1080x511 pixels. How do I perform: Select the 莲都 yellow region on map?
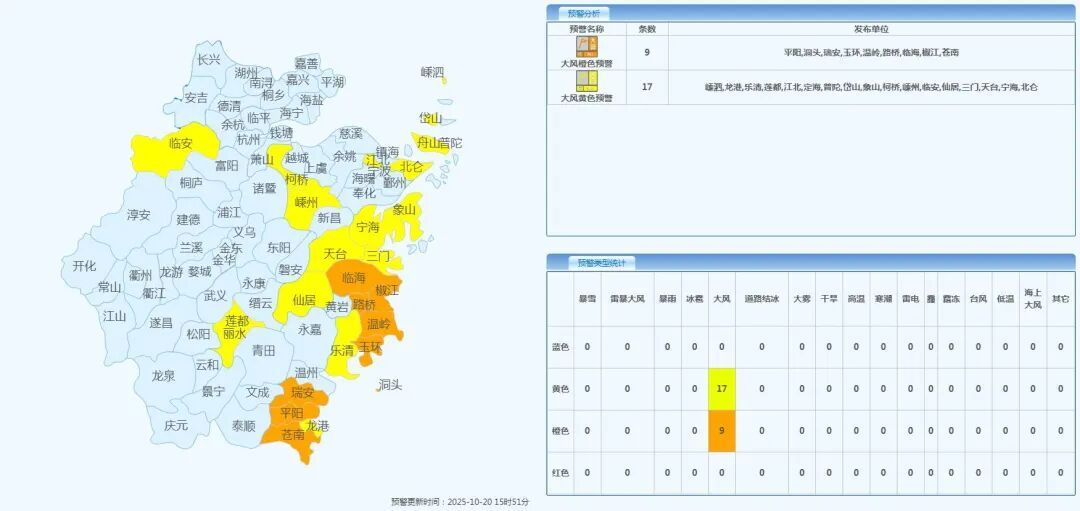click(237, 320)
